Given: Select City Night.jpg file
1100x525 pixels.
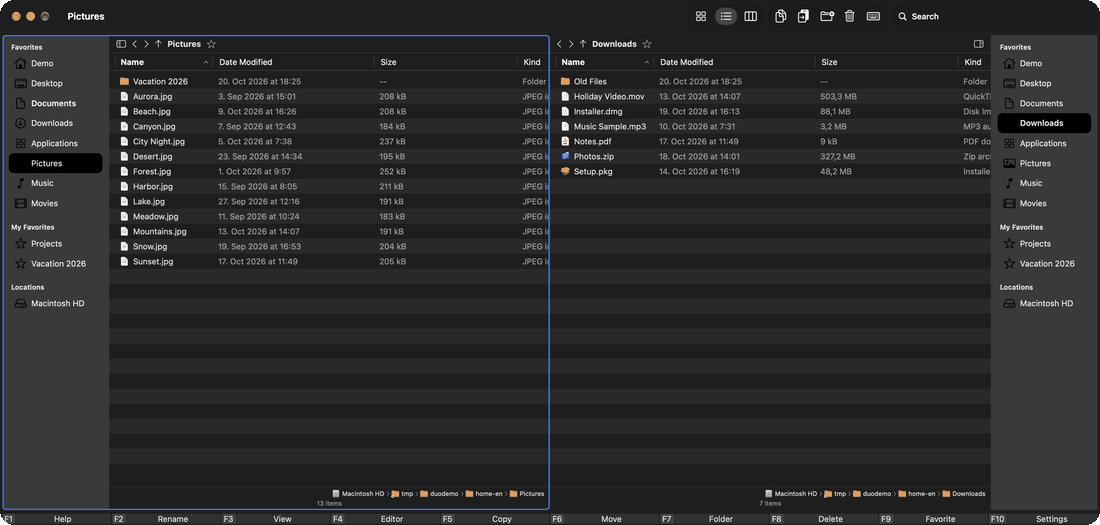Looking at the screenshot, I should 330,141.
